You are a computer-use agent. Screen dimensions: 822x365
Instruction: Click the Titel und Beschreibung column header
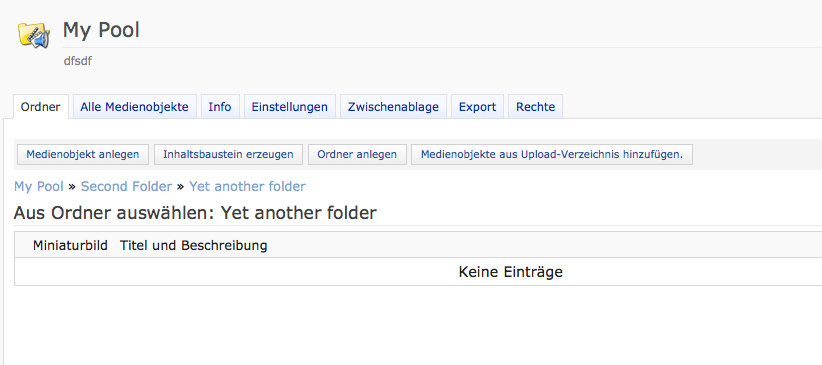[x=193, y=245]
